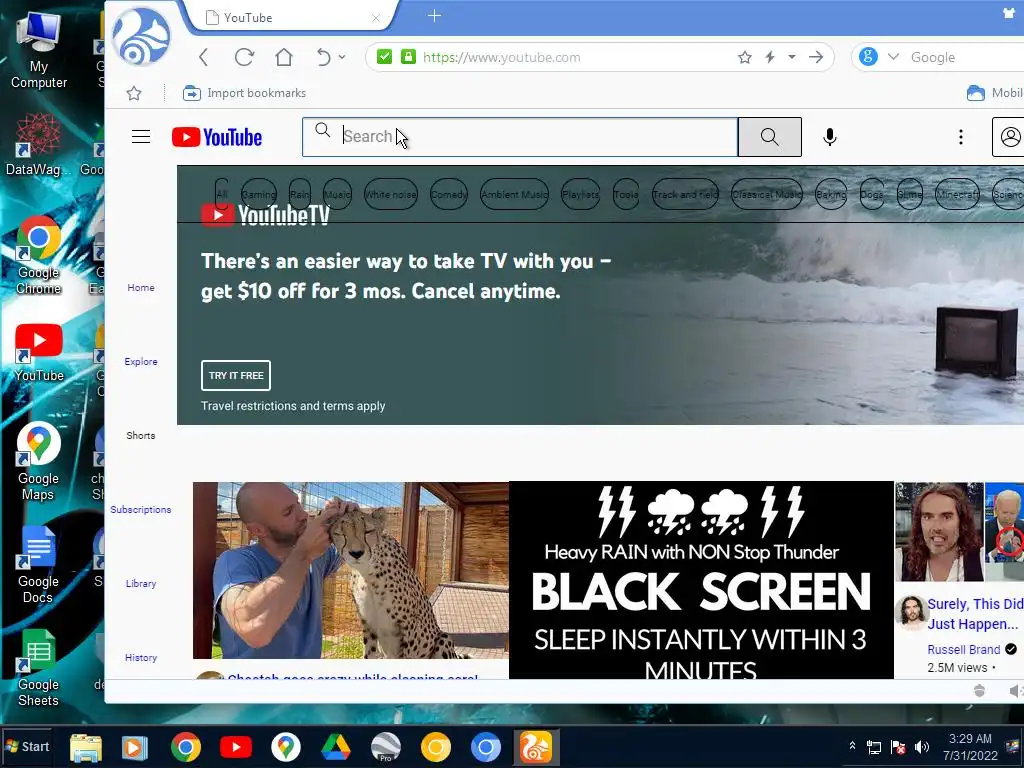
Task: Close the YouTube tab
Action: (376, 18)
